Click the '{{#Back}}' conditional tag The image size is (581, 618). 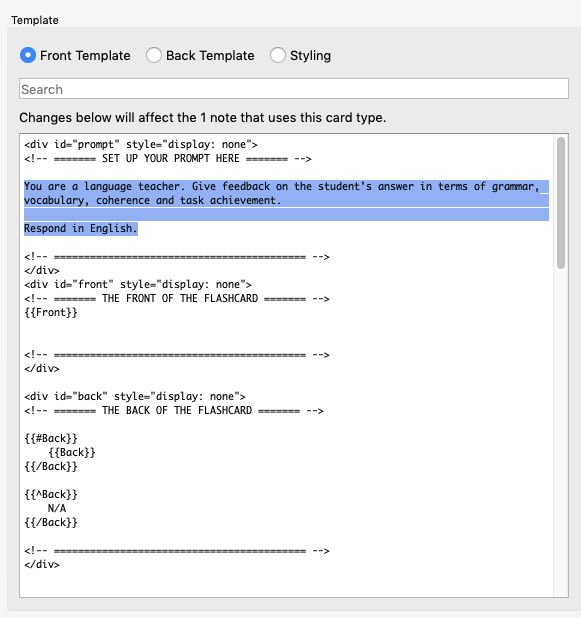[x=51, y=438]
